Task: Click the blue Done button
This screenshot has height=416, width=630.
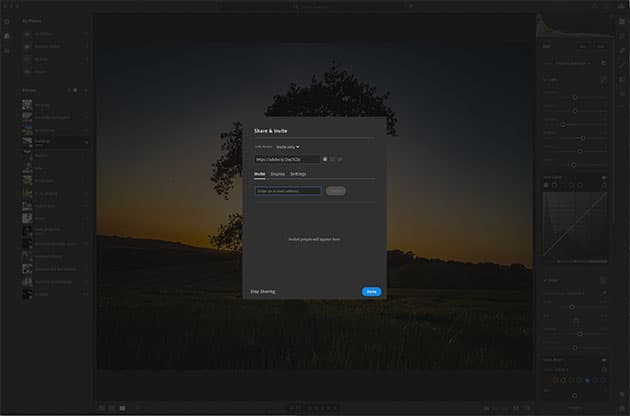Action: (371, 291)
